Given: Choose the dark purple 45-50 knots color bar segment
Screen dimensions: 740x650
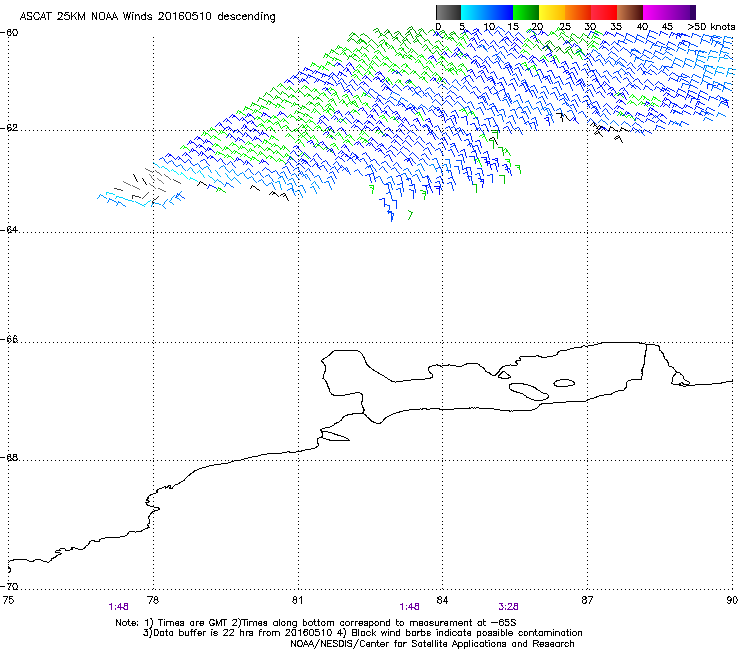Looking at the screenshot, I should coord(682,12).
